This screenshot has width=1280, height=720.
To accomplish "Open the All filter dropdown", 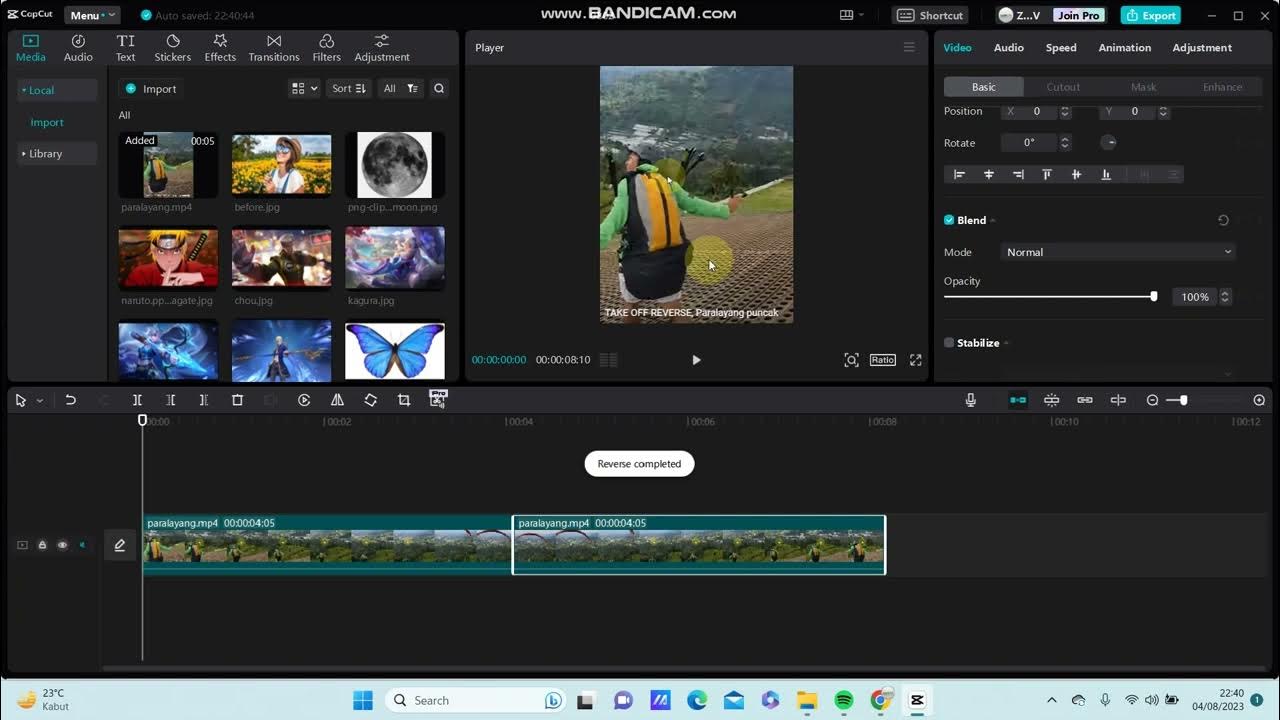I will pyautogui.click(x=401, y=89).
